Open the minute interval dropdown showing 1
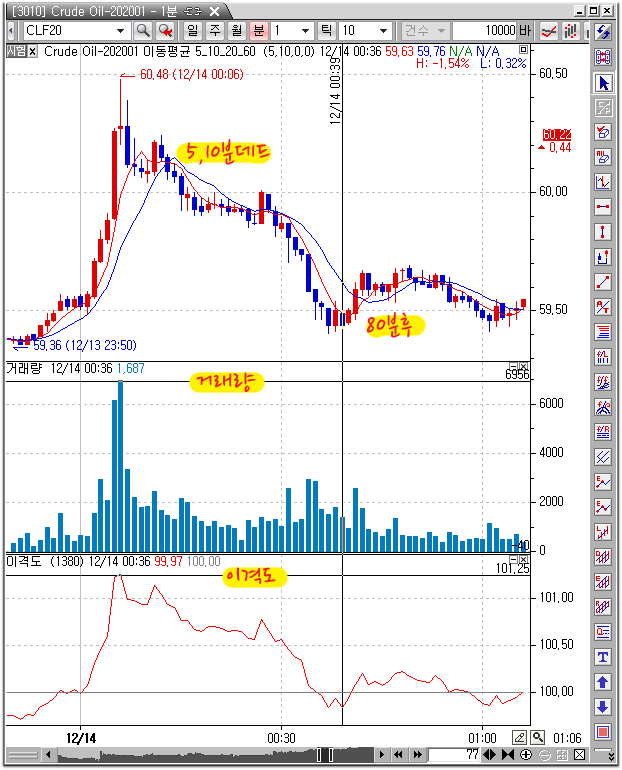This screenshot has height=770, width=622. point(306,31)
